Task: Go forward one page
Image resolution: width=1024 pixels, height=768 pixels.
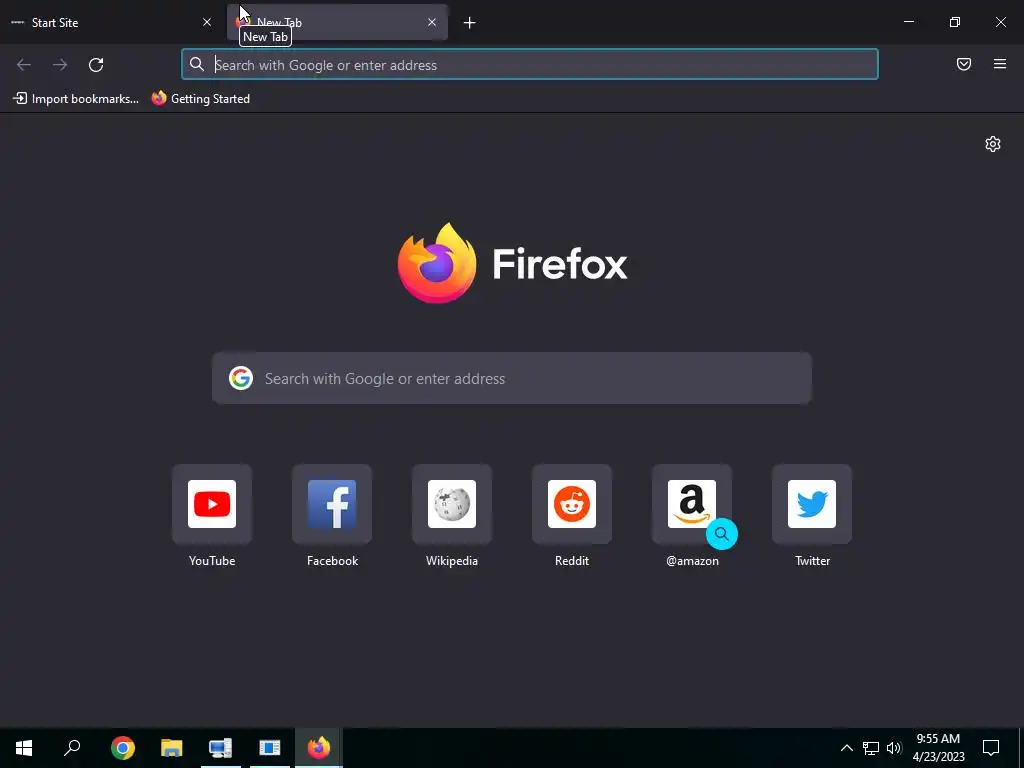Action: [60, 65]
